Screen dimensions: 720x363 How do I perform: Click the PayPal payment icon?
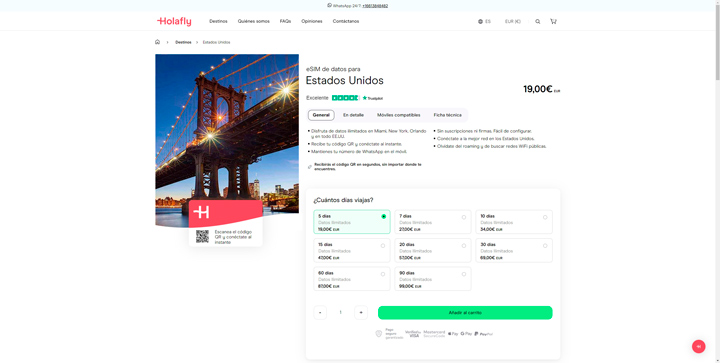(x=484, y=334)
